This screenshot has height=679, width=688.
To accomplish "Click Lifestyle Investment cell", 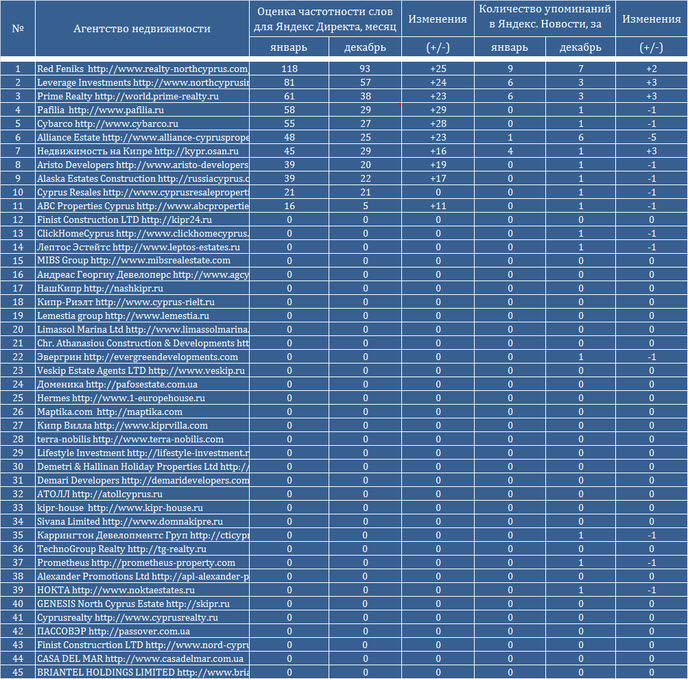I will coord(142,453).
